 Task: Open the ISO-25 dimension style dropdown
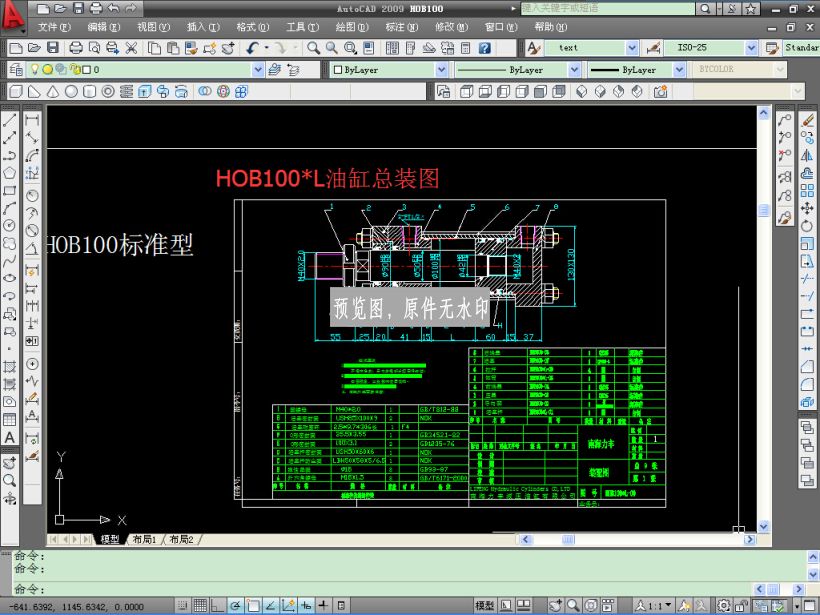point(751,48)
